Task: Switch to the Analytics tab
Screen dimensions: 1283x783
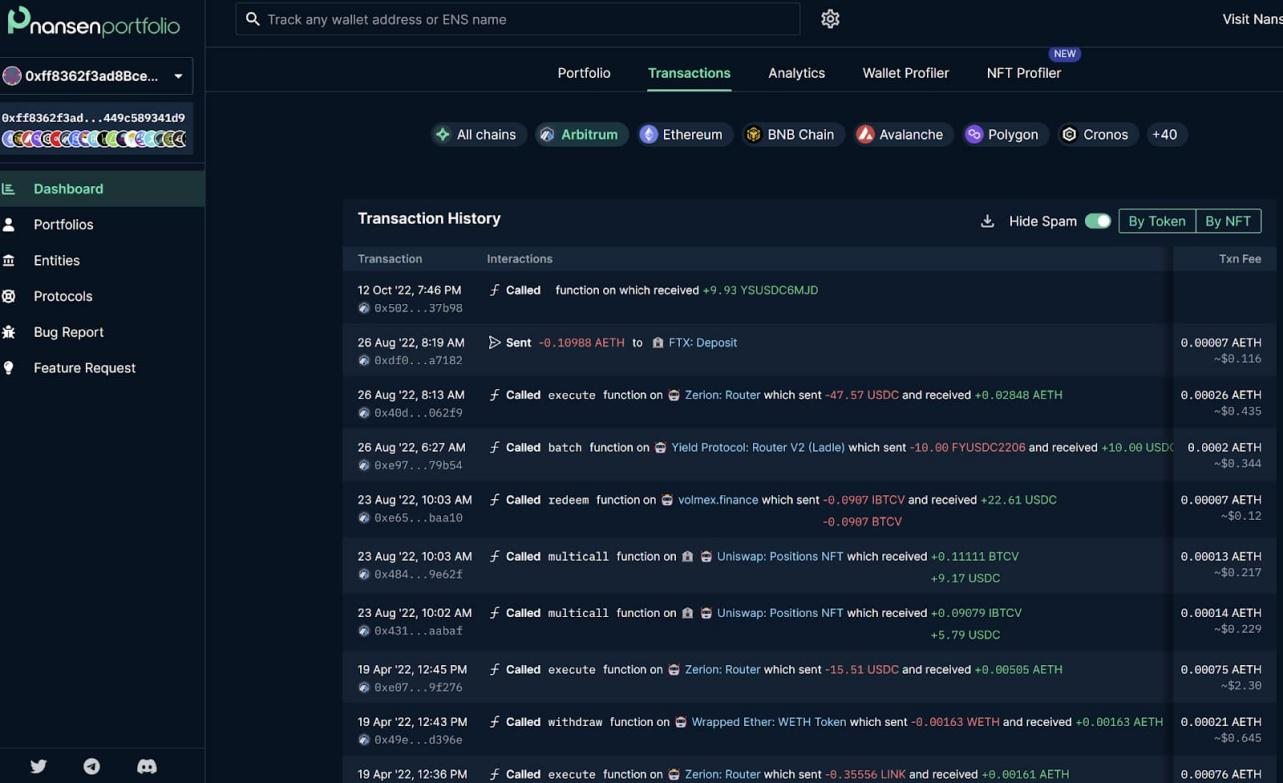Action: point(796,73)
